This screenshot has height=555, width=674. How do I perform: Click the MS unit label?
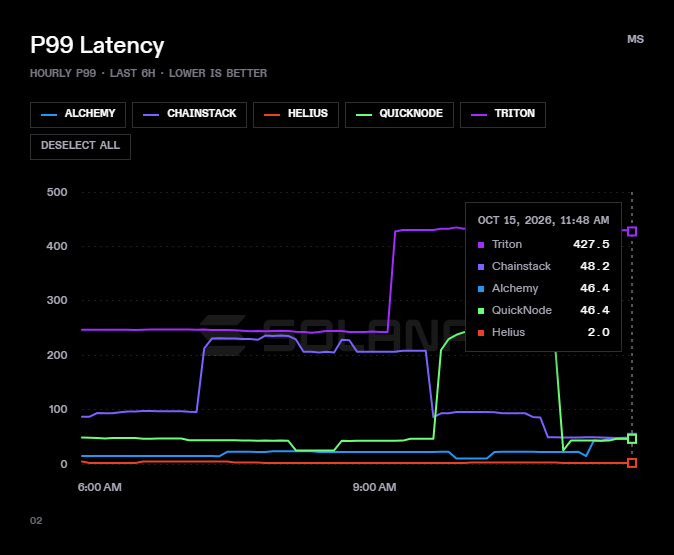click(x=635, y=39)
